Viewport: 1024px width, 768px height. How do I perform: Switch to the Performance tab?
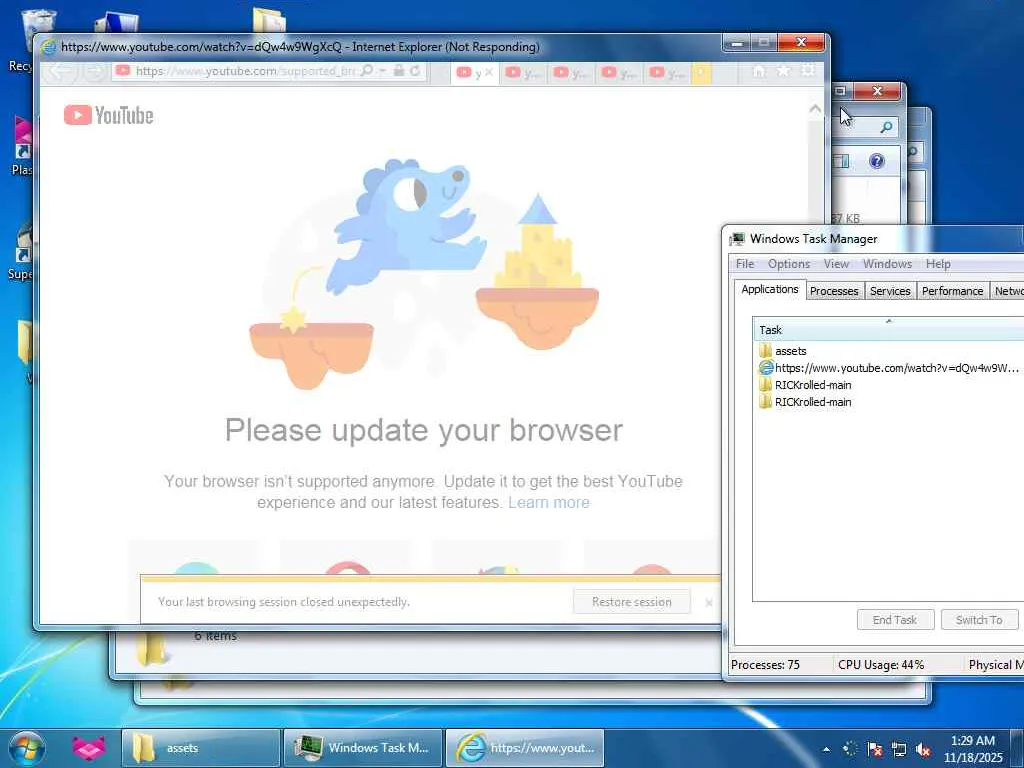pos(952,291)
